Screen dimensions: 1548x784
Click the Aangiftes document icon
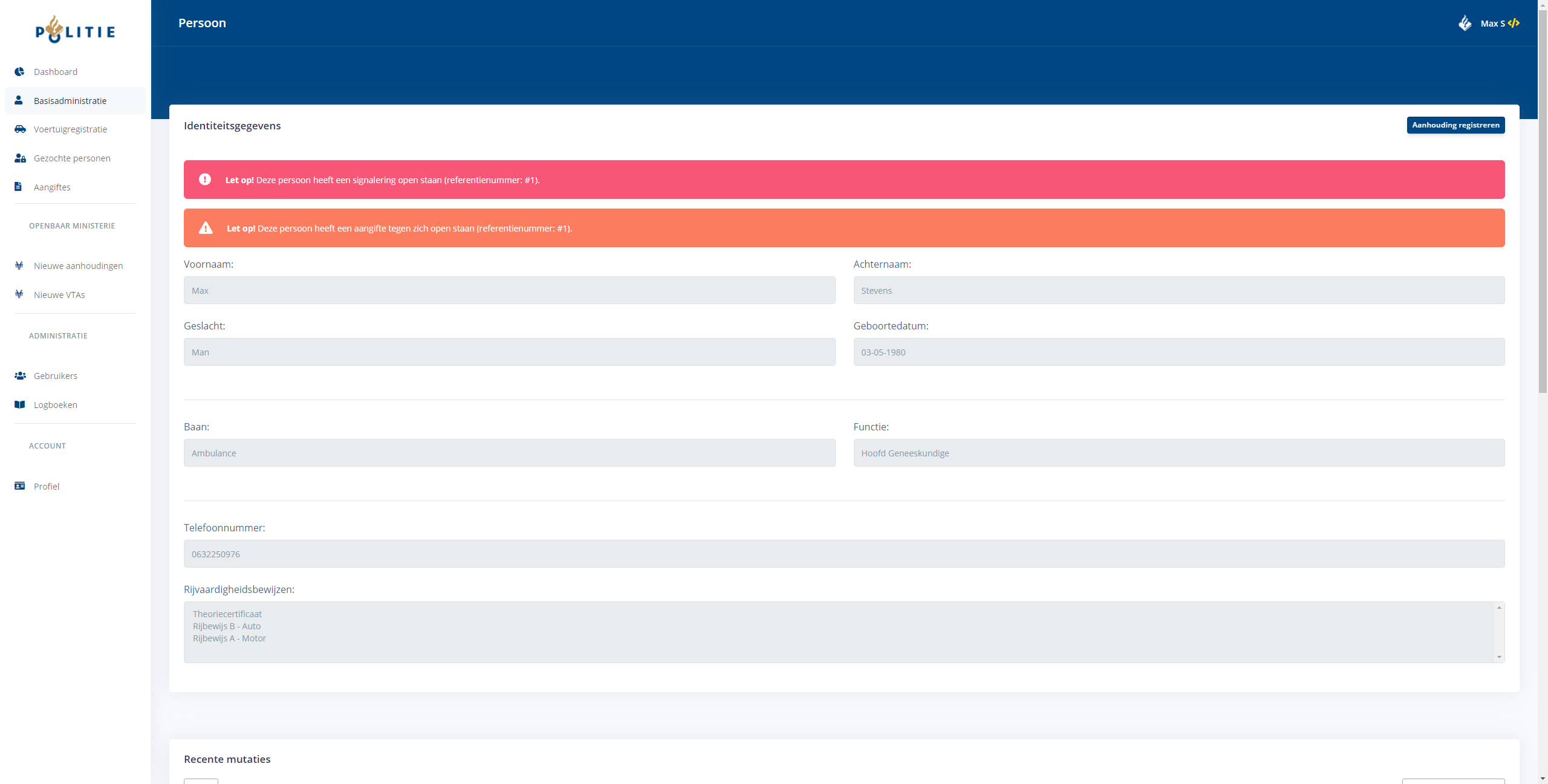18,187
